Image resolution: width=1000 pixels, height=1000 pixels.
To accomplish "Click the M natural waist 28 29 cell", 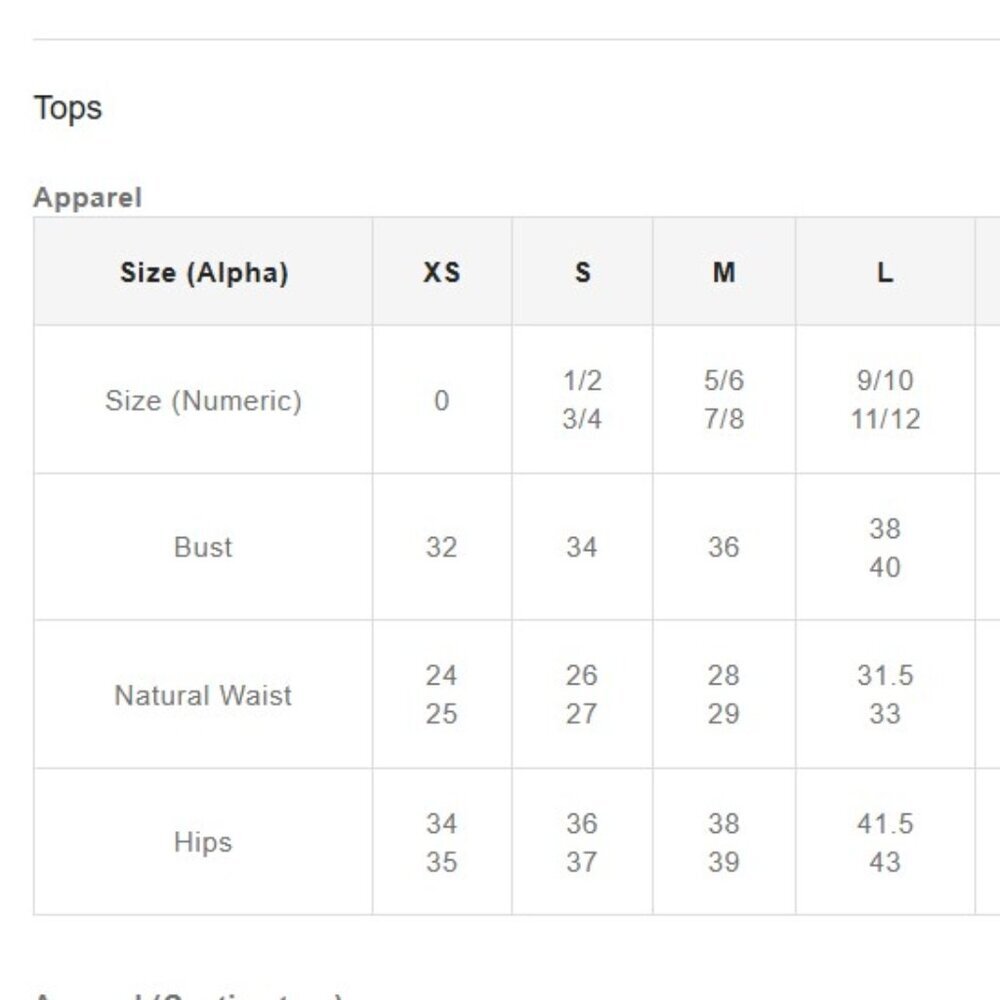I will (x=724, y=695).
